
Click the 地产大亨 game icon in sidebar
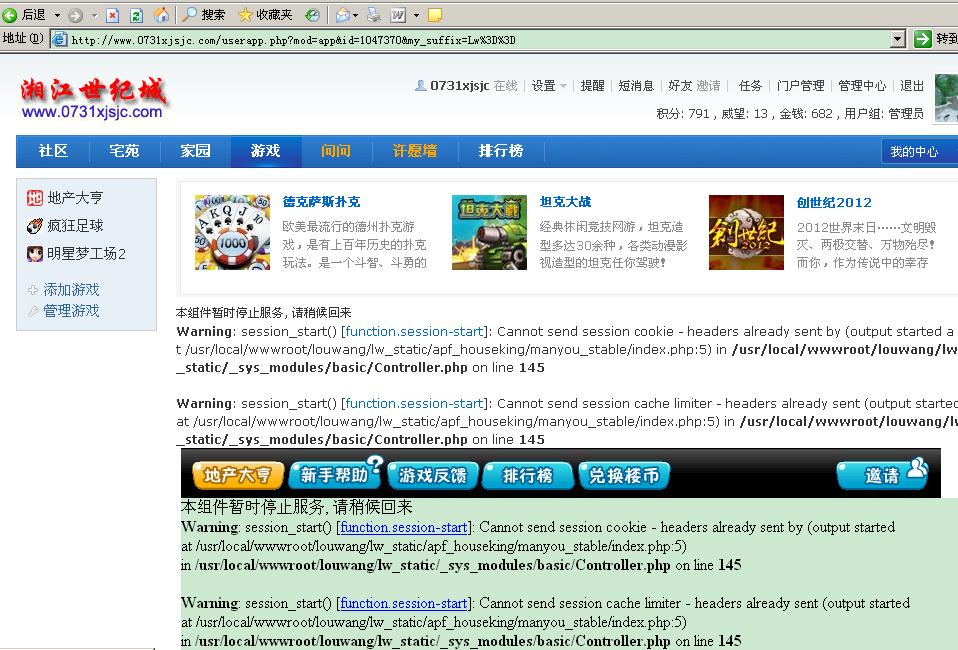[35, 198]
